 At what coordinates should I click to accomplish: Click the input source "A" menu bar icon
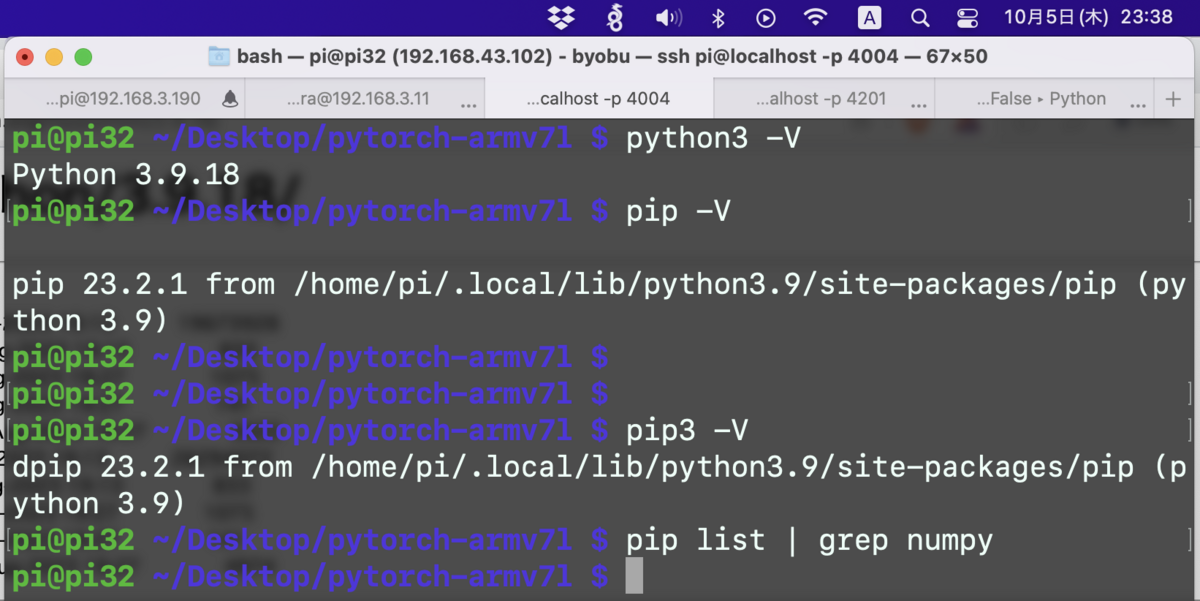click(x=868, y=17)
